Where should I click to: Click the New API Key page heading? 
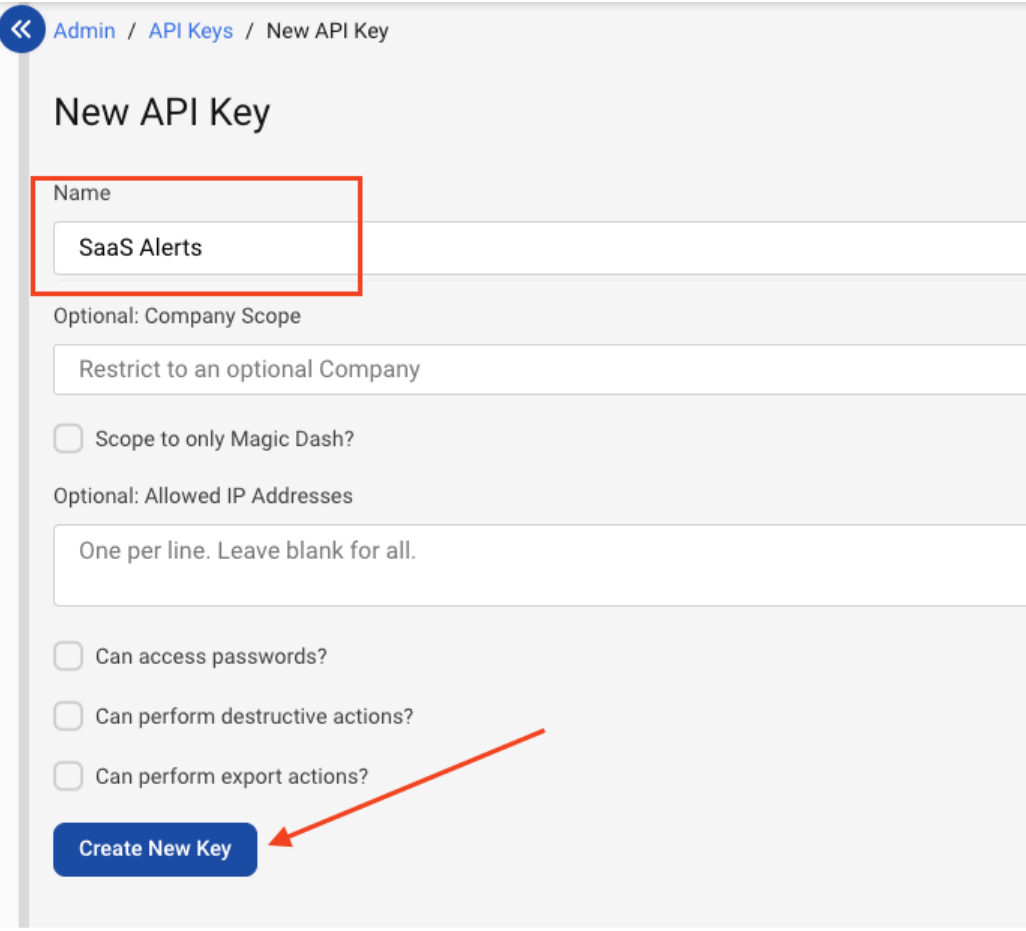161,112
